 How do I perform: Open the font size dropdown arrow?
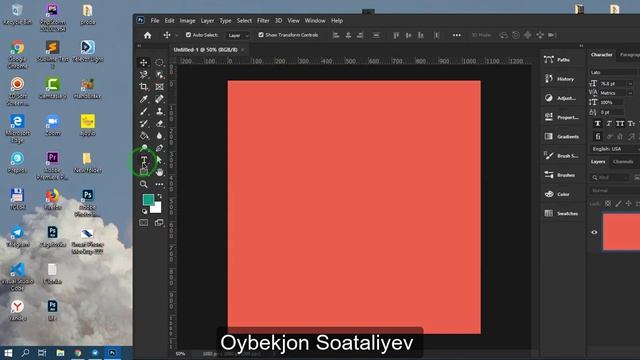(630, 83)
